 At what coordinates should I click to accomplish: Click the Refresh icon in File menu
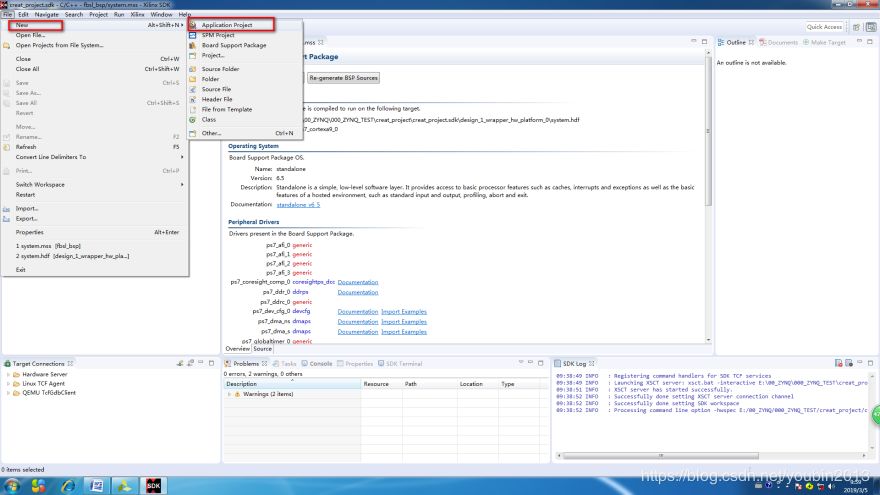click(x=6, y=146)
